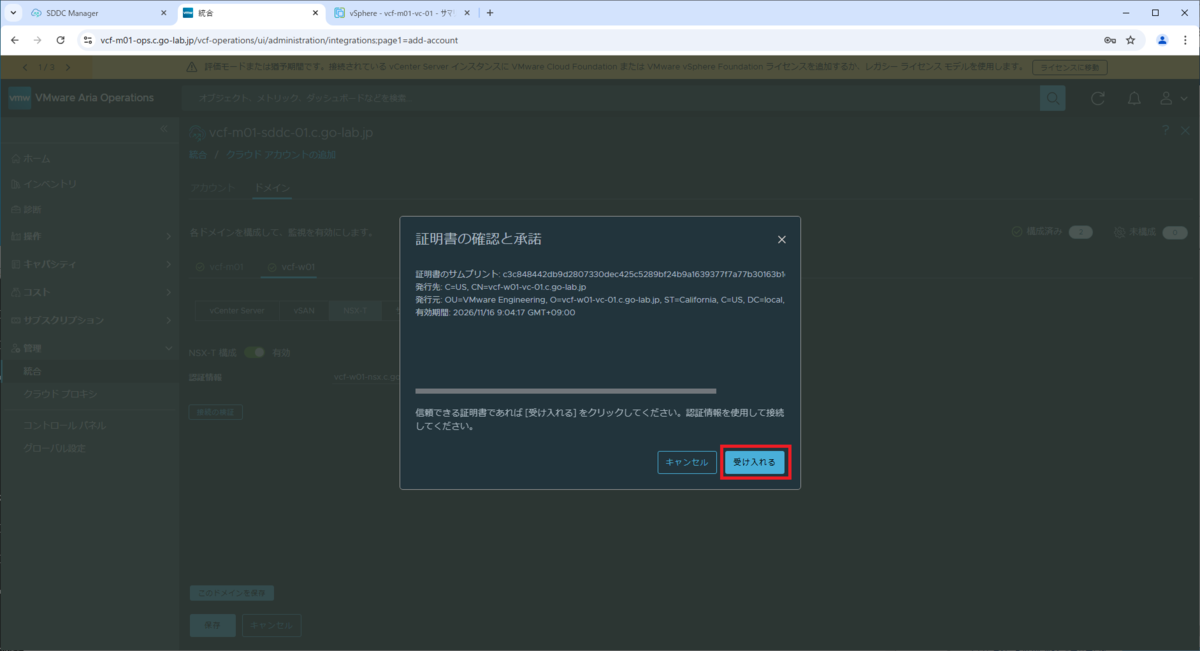Bookmark this page with the star icon

tap(1131, 41)
